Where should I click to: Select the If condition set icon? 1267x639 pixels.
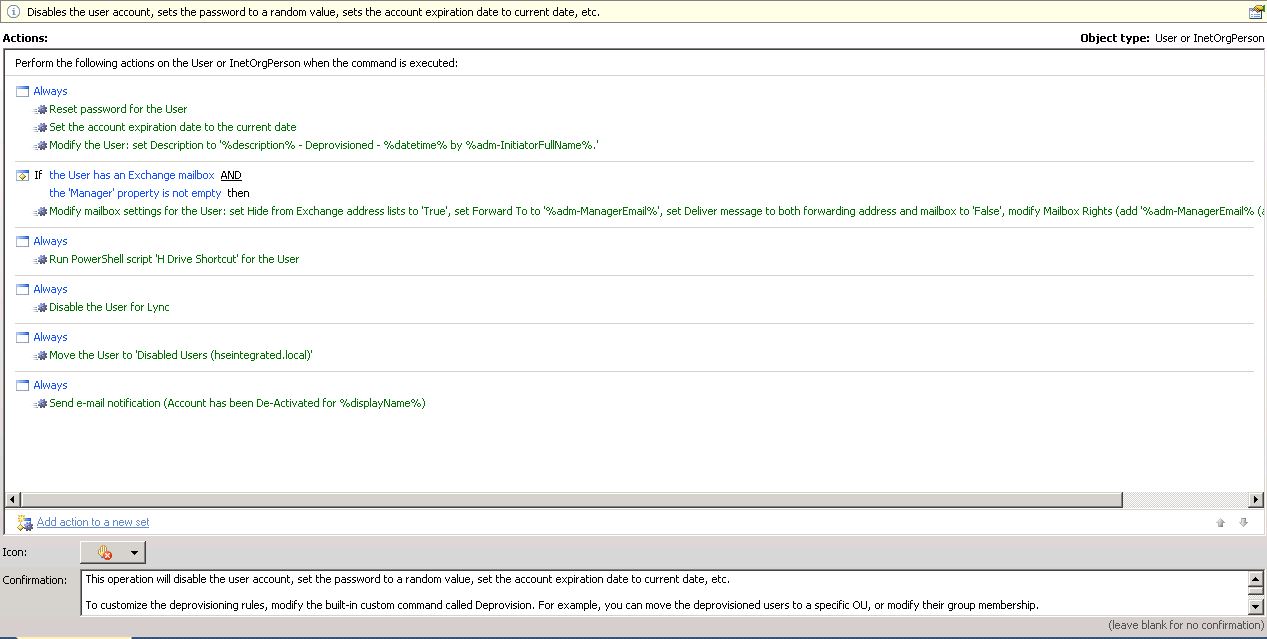point(23,175)
